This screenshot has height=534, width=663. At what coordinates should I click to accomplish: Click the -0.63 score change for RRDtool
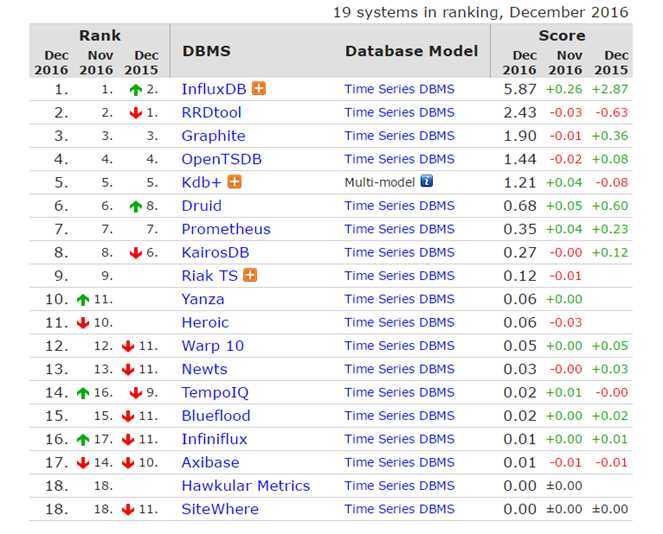(611, 112)
